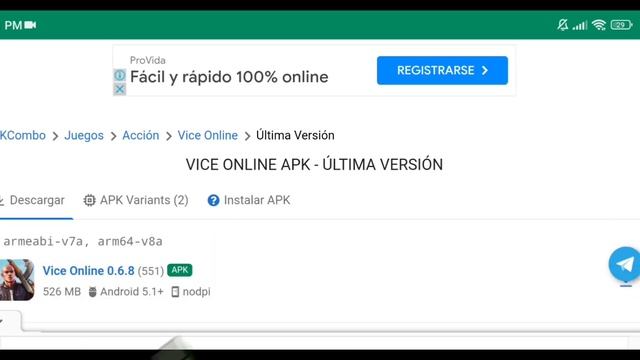Click the Android icon next to Android 5.1+
Viewport: 640px width, 360px height.
93,292
